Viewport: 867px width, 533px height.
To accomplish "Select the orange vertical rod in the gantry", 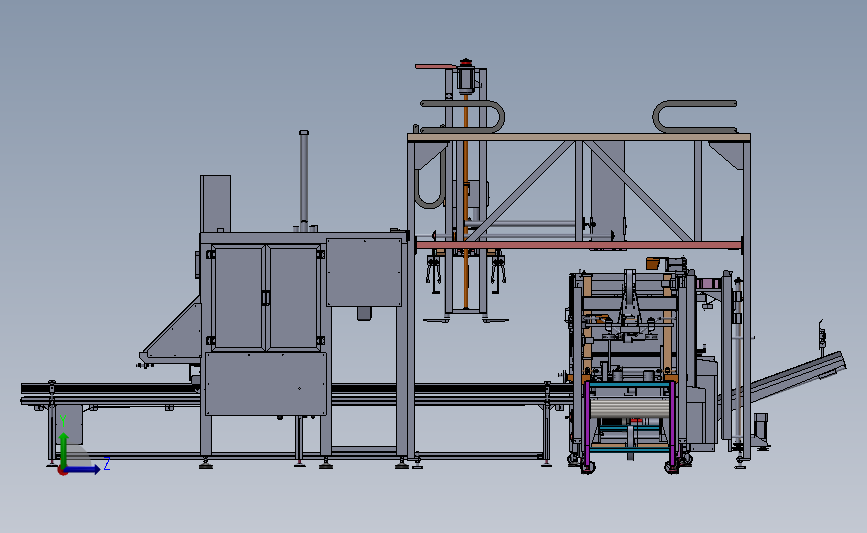I will coord(466,202).
